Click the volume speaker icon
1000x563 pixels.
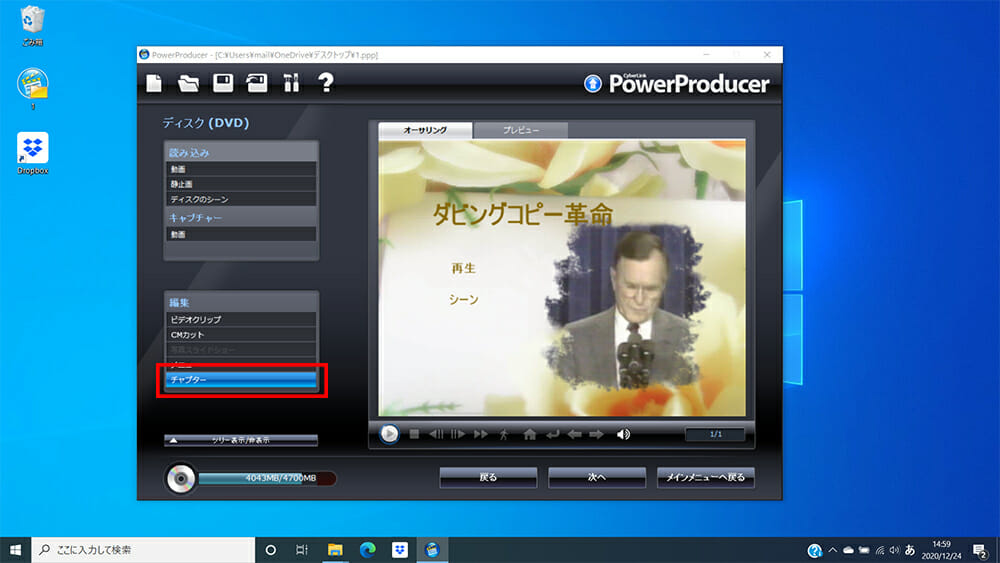624,434
